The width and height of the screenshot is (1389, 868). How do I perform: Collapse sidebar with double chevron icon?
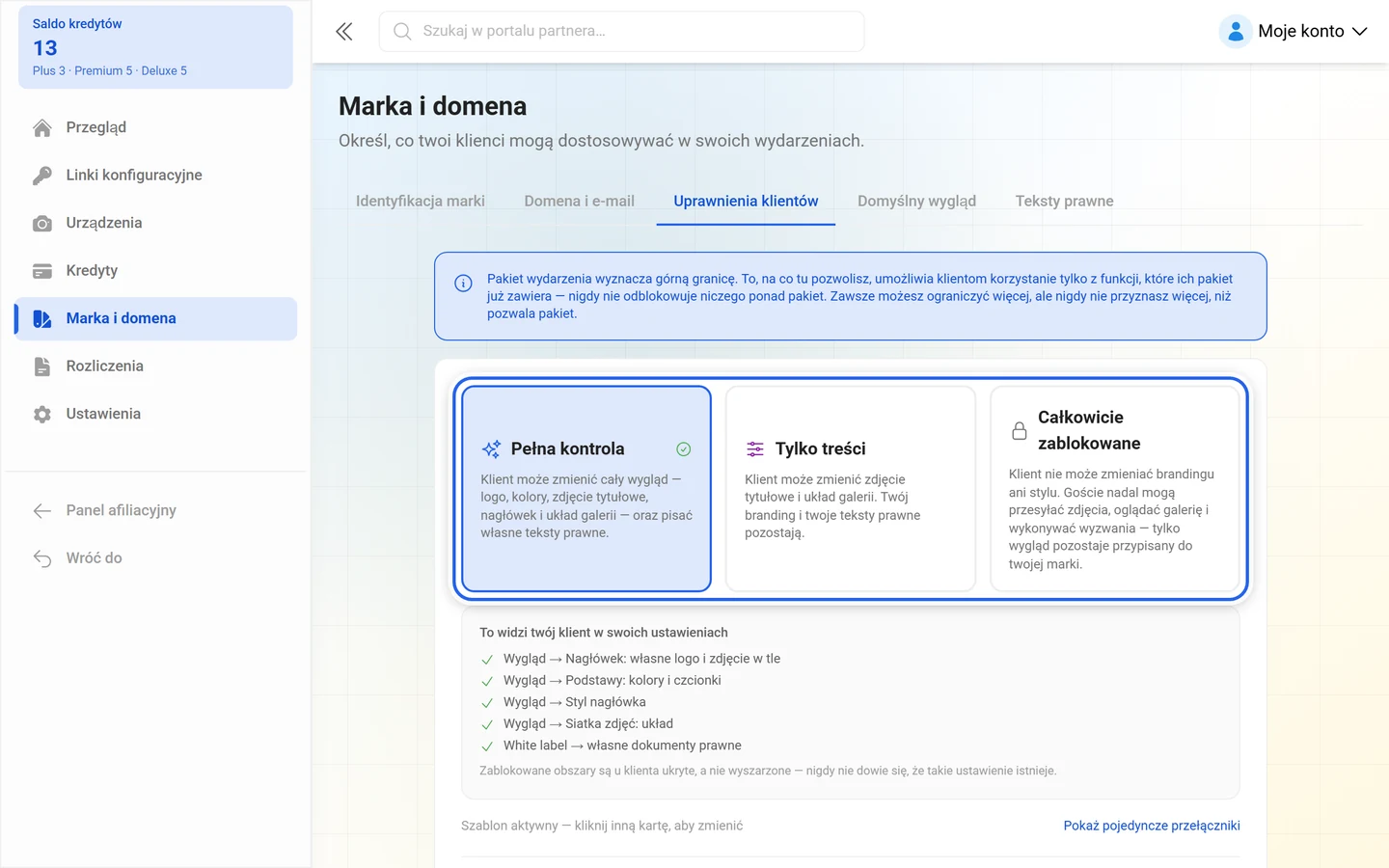[x=344, y=32]
